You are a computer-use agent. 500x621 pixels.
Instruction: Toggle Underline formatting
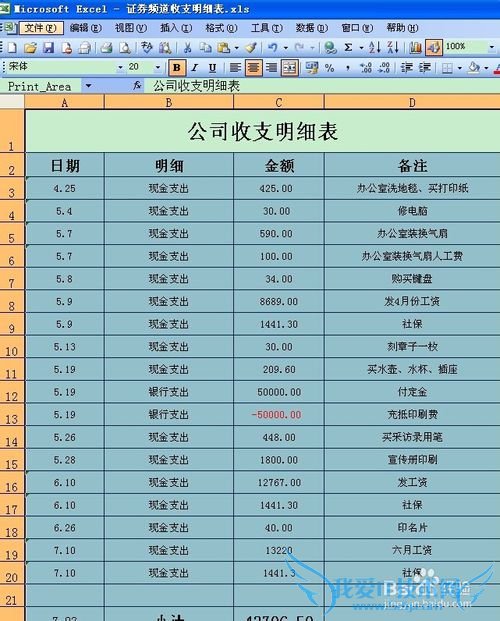(212, 68)
